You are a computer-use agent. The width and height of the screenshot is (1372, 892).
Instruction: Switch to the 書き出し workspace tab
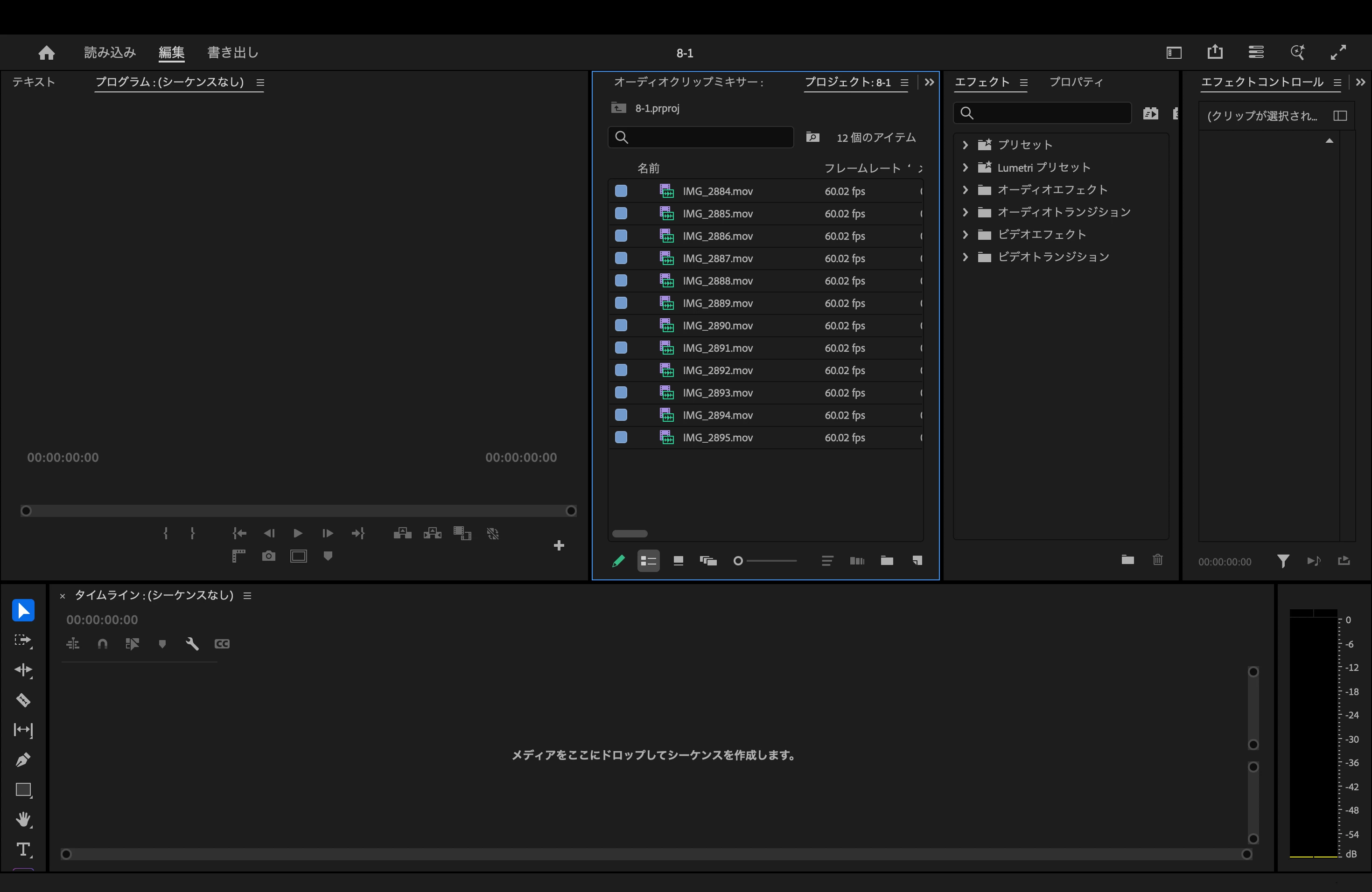tap(233, 52)
